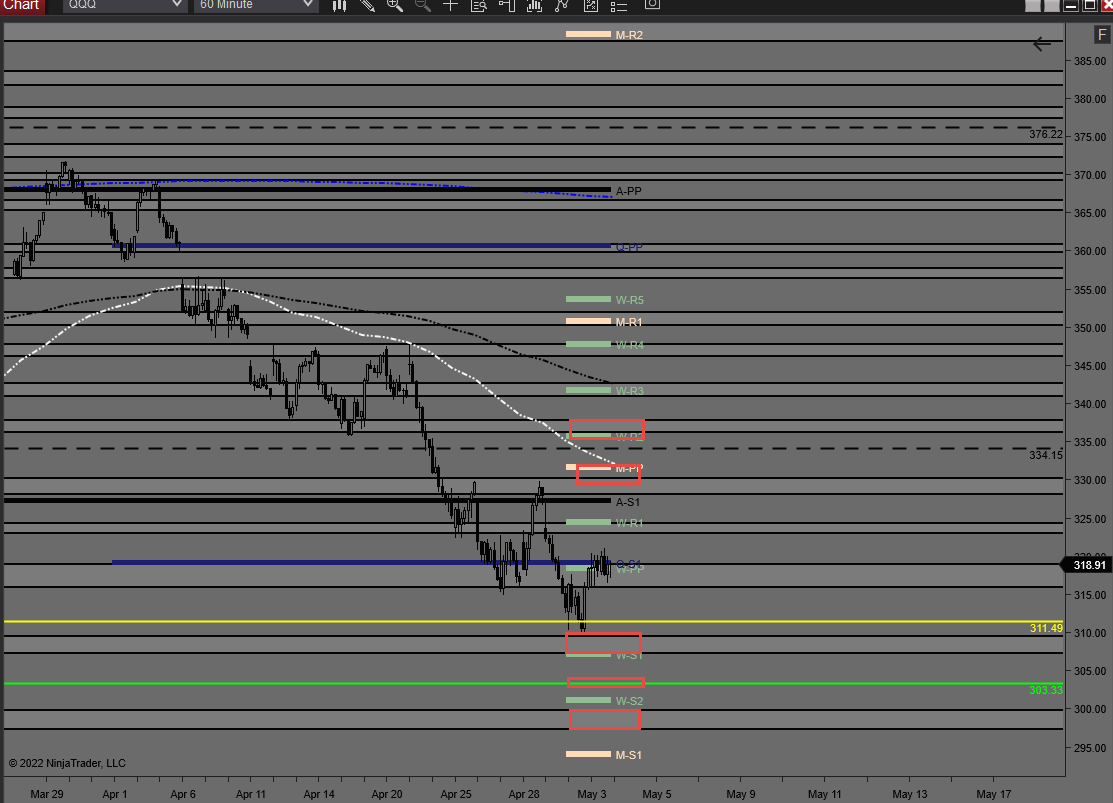Click the W-R3 pivot label
Viewport: 1113px width, 803px height.
pos(630,391)
